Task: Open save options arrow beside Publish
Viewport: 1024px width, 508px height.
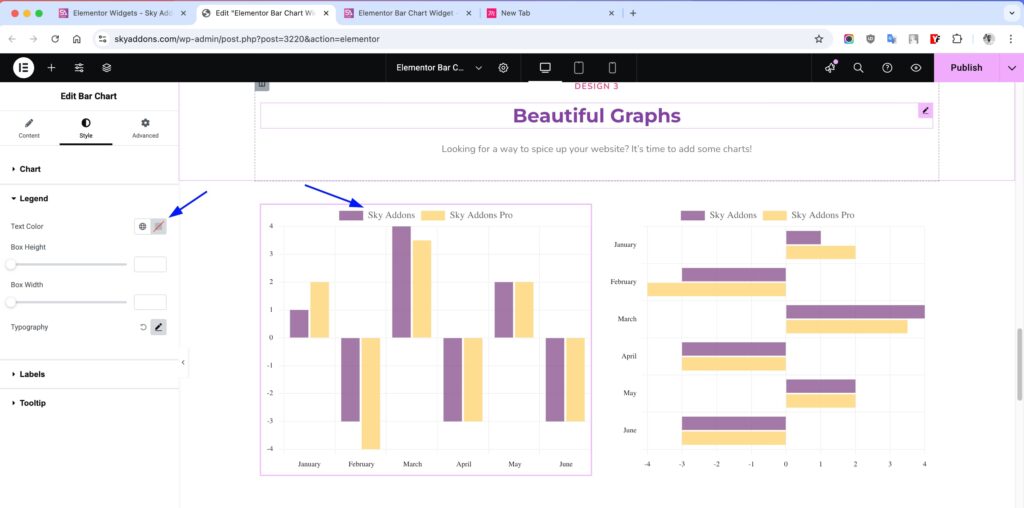Action: click(x=1012, y=67)
